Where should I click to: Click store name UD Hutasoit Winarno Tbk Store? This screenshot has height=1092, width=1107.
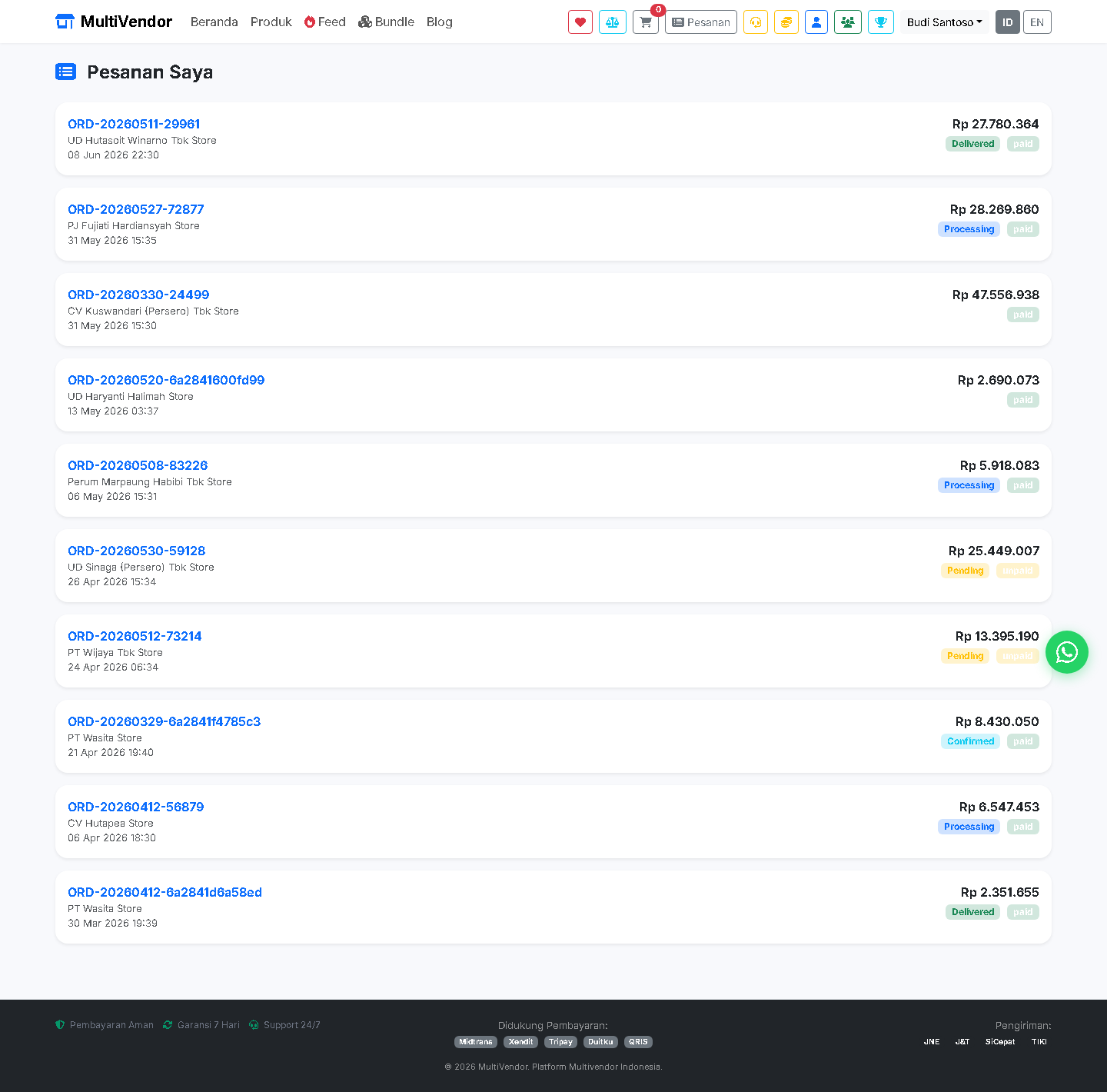(x=142, y=141)
